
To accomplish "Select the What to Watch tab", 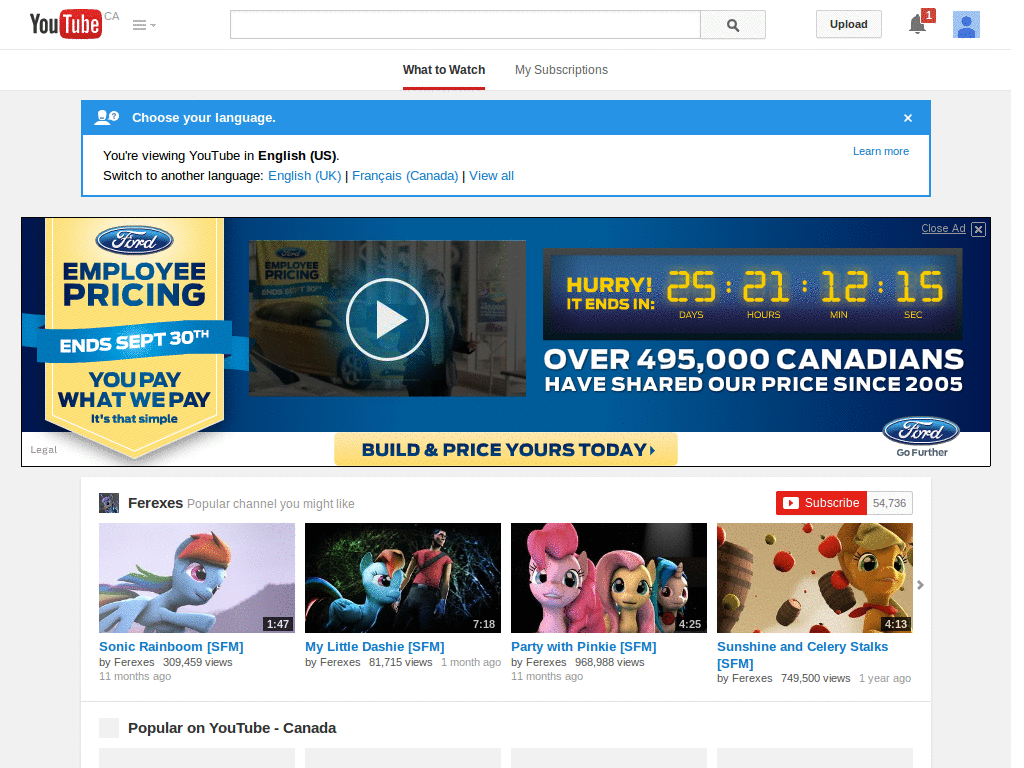I will tap(443, 70).
